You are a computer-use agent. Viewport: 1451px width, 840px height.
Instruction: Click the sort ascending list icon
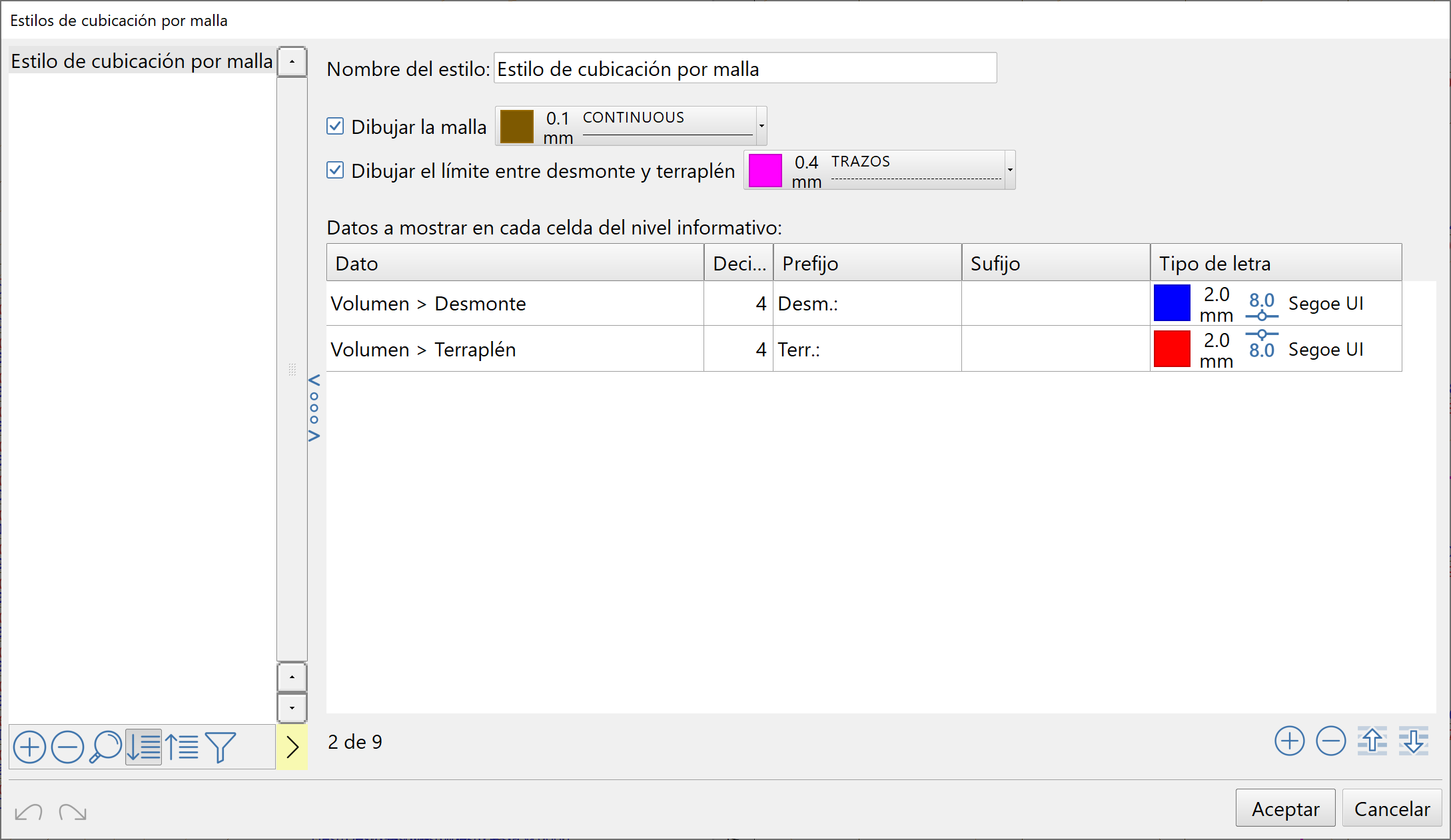[x=182, y=747]
